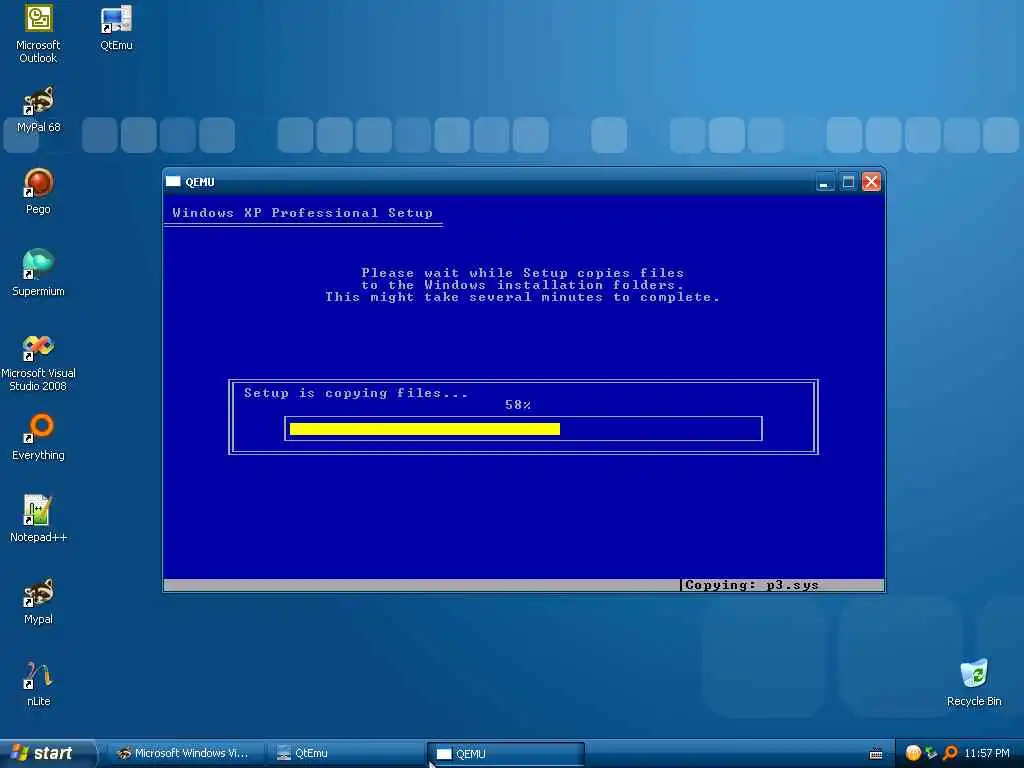1024x768 pixels.
Task: Click 'Copying: p3.sys' status text
Action: click(752, 585)
